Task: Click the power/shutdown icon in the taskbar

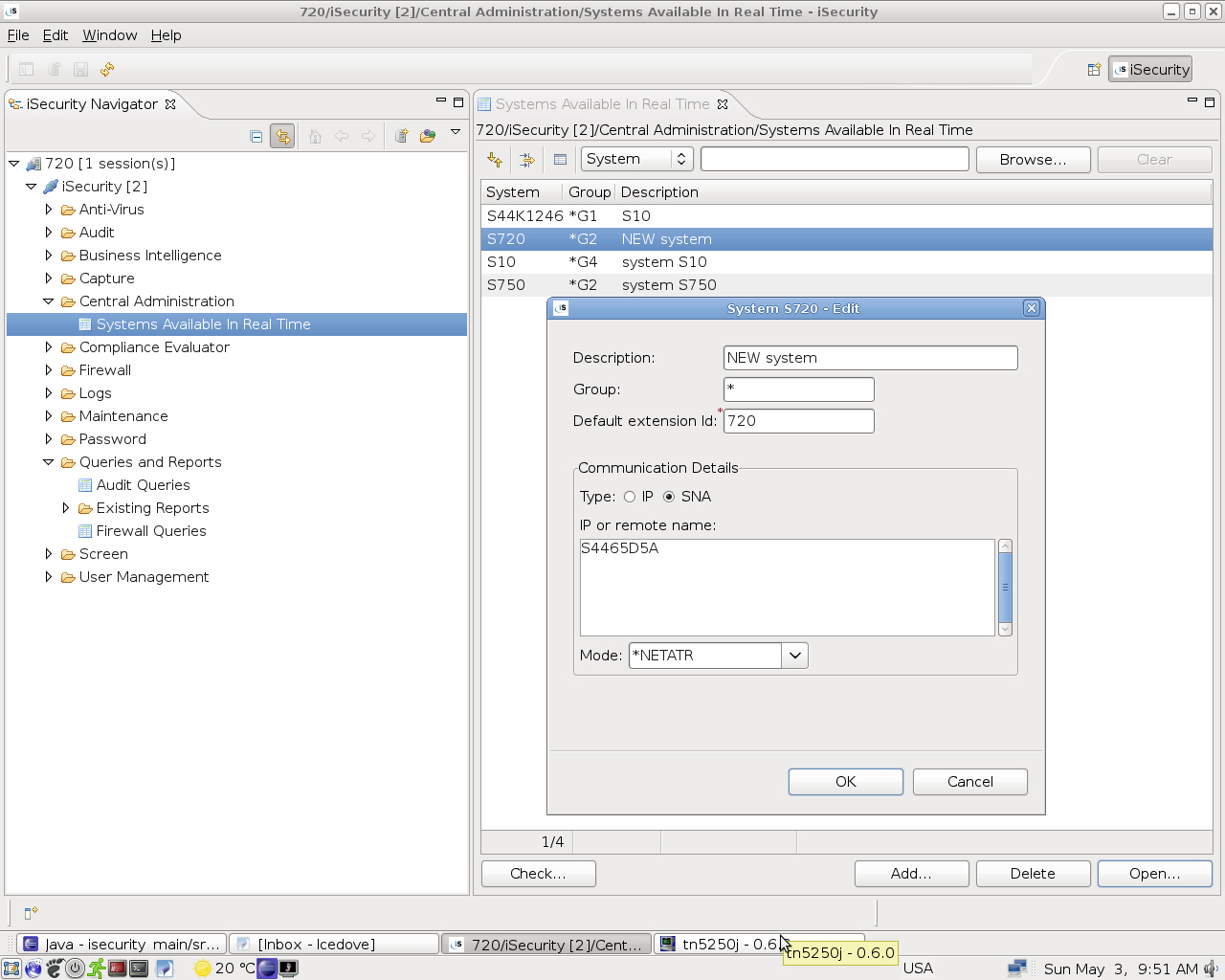Action: pyautogui.click(x=76, y=969)
